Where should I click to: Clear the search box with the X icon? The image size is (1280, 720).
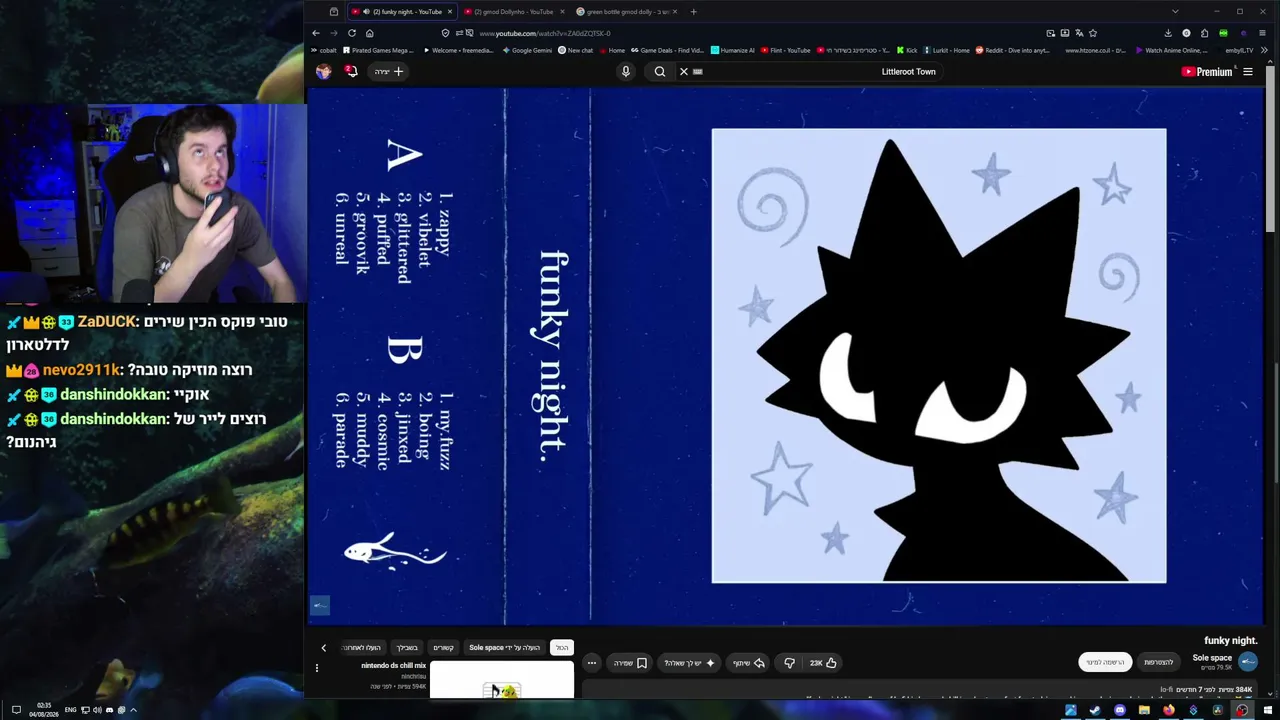[684, 72]
